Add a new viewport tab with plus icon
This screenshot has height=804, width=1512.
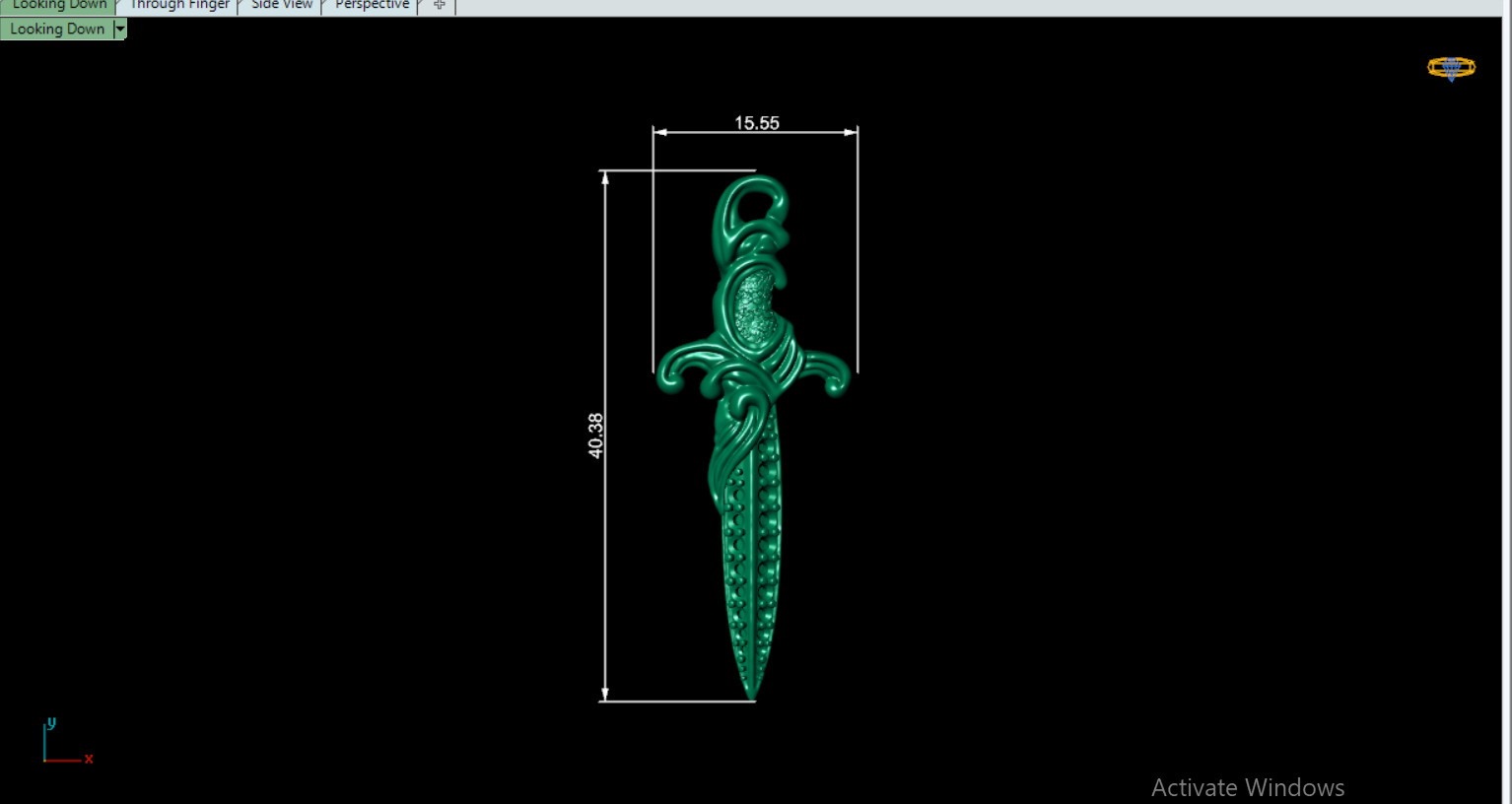coord(439,6)
